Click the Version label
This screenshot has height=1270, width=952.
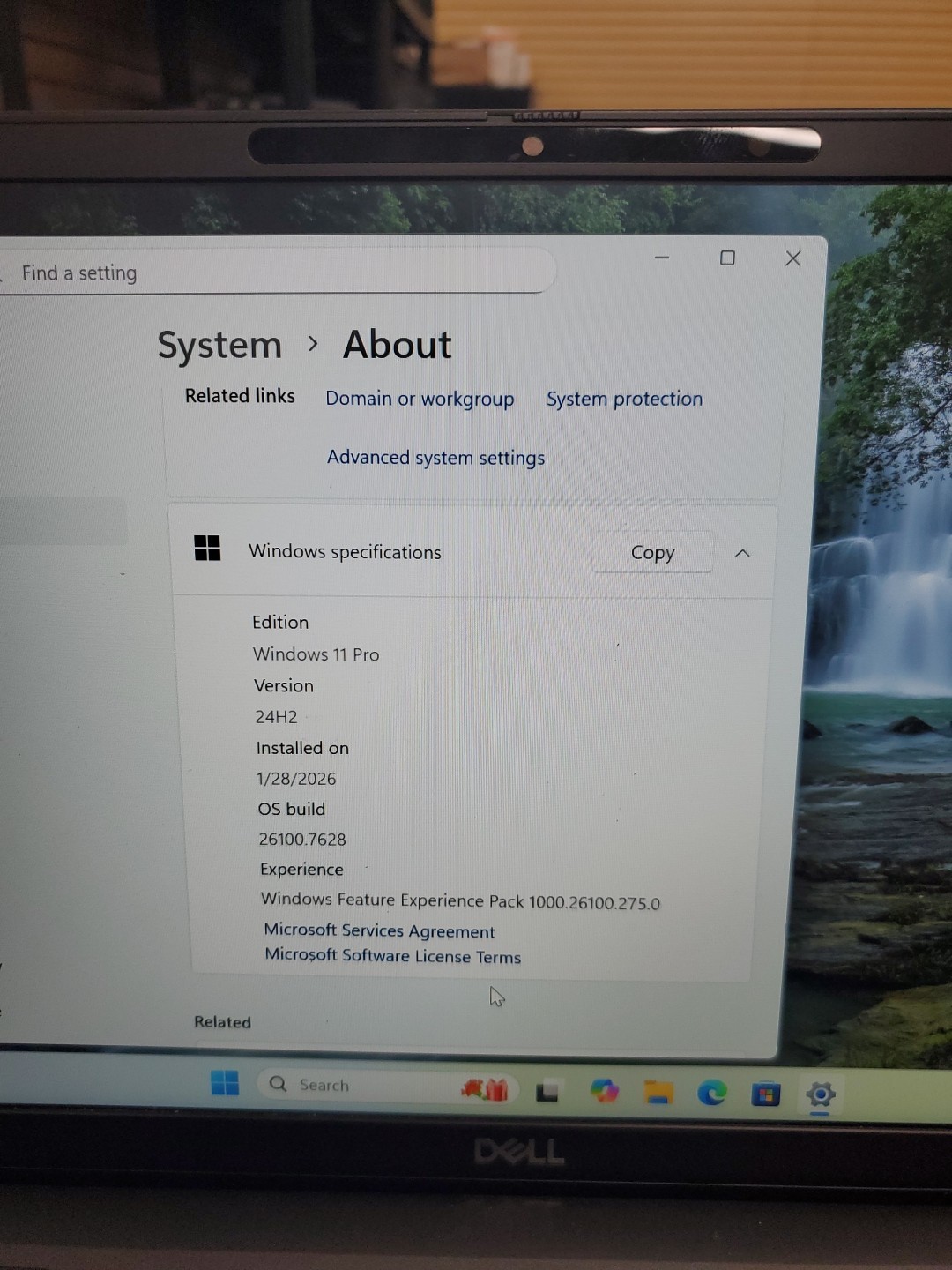click(284, 685)
